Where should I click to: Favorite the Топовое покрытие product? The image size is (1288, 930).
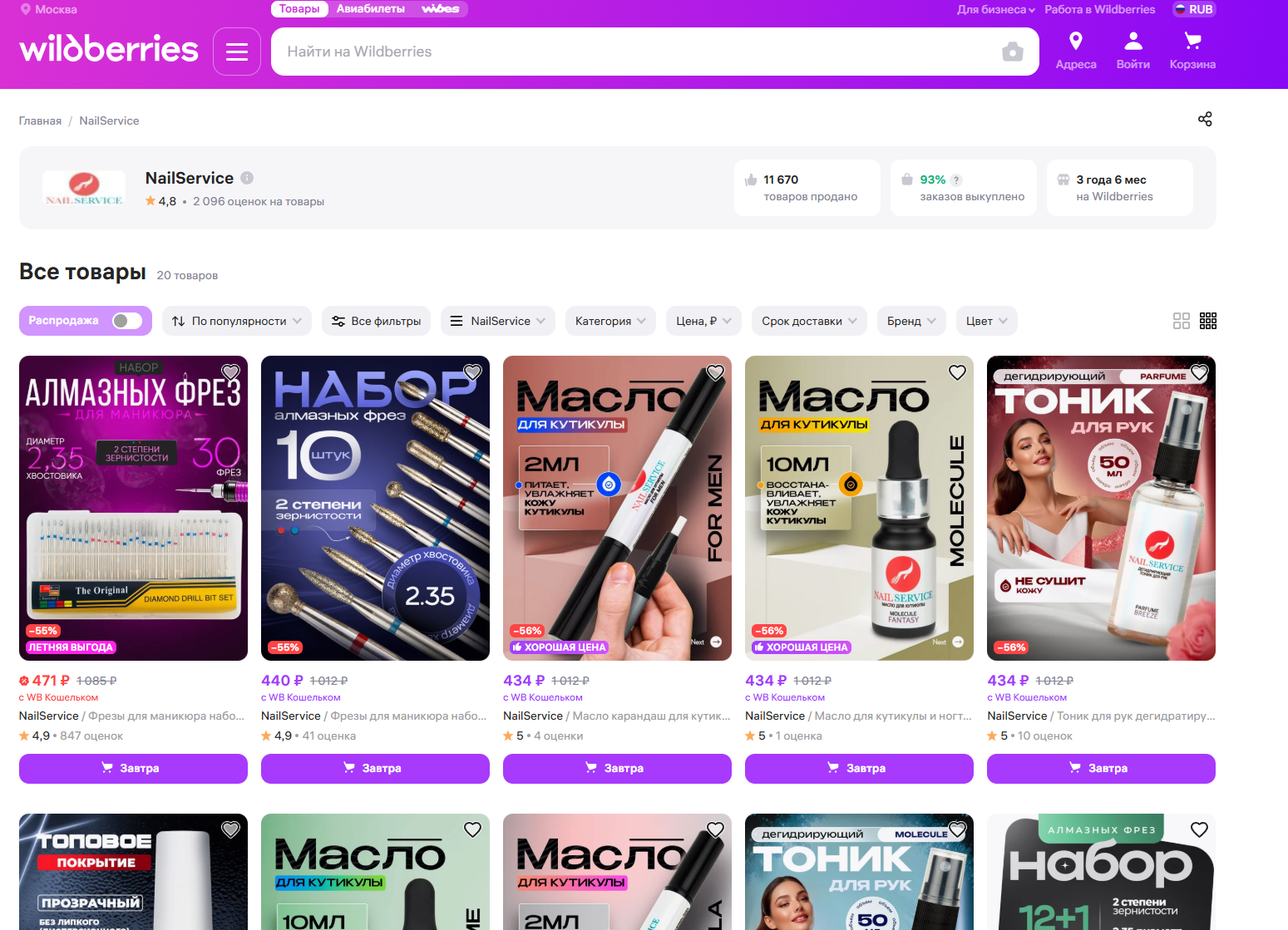point(230,829)
